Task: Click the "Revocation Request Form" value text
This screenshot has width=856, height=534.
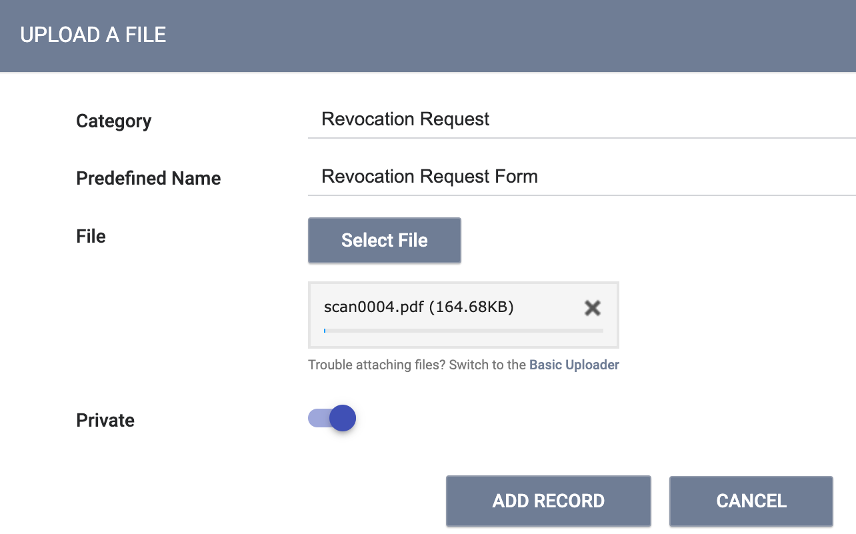Action: point(429,177)
